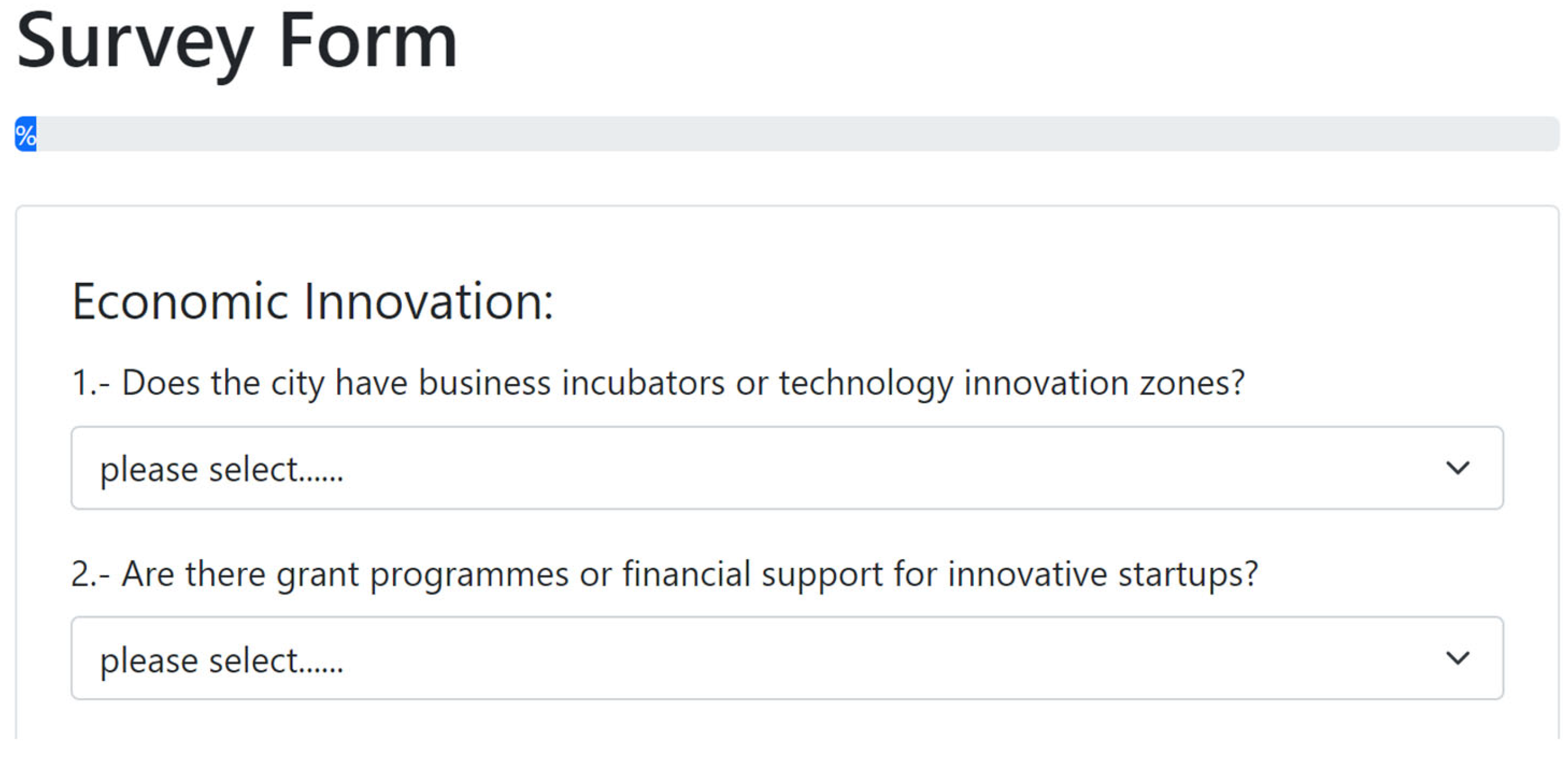The image size is (1568, 766).
Task: Click the business incubators question label
Action: [x=658, y=383]
